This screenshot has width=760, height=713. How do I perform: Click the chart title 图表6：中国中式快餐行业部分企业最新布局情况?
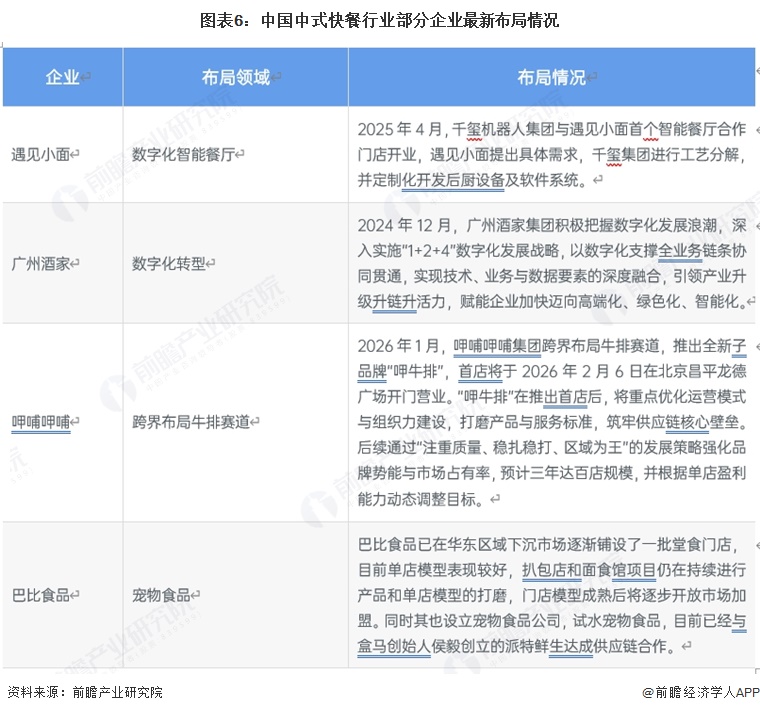pyautogui.click(x=380, y=20)
